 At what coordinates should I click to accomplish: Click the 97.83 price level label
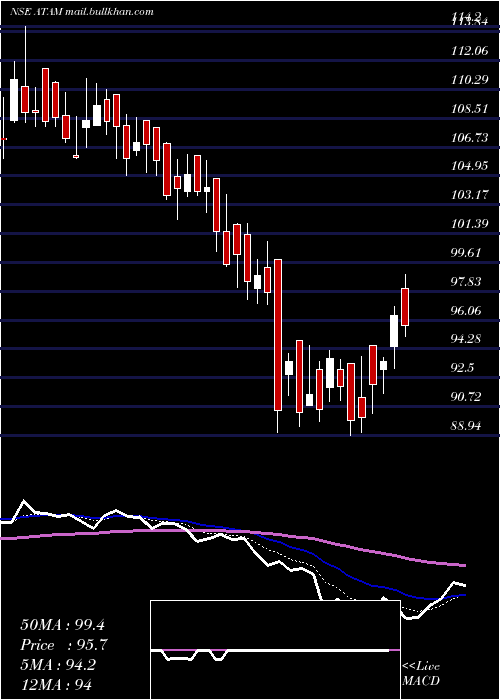point(467,282)
